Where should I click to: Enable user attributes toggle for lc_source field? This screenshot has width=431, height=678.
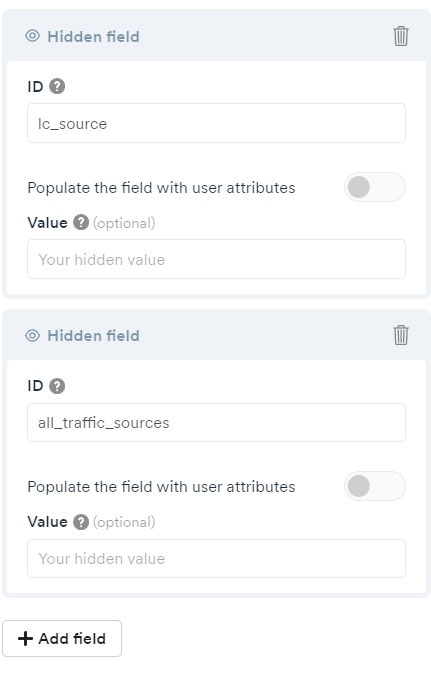click(375, 187)
